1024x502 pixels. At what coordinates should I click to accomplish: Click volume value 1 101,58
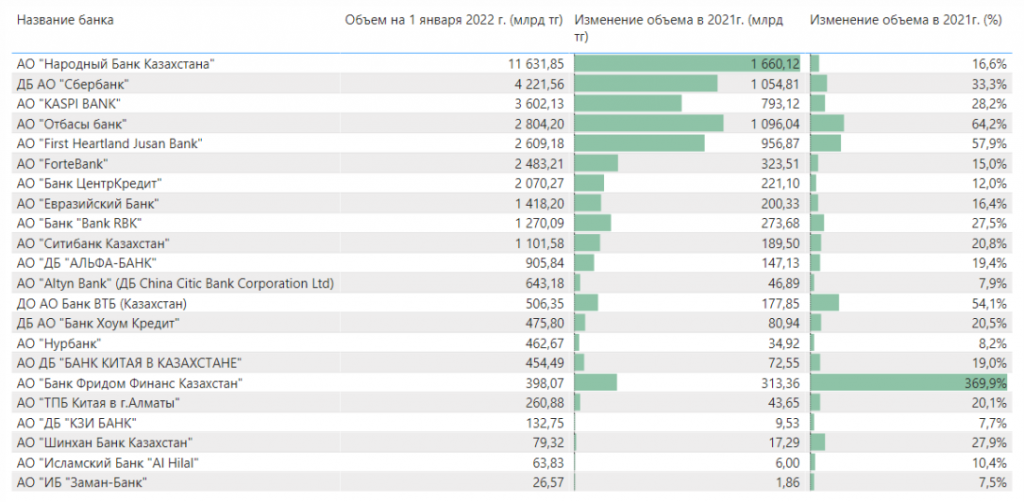click(x=539, y=243)
